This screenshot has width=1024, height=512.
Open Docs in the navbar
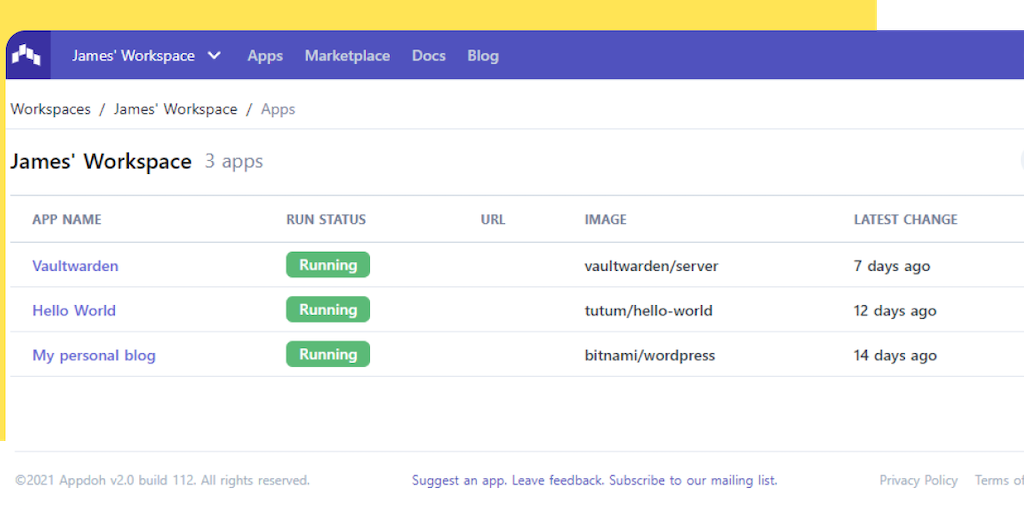pyautogui.click(x=428, y=56)
